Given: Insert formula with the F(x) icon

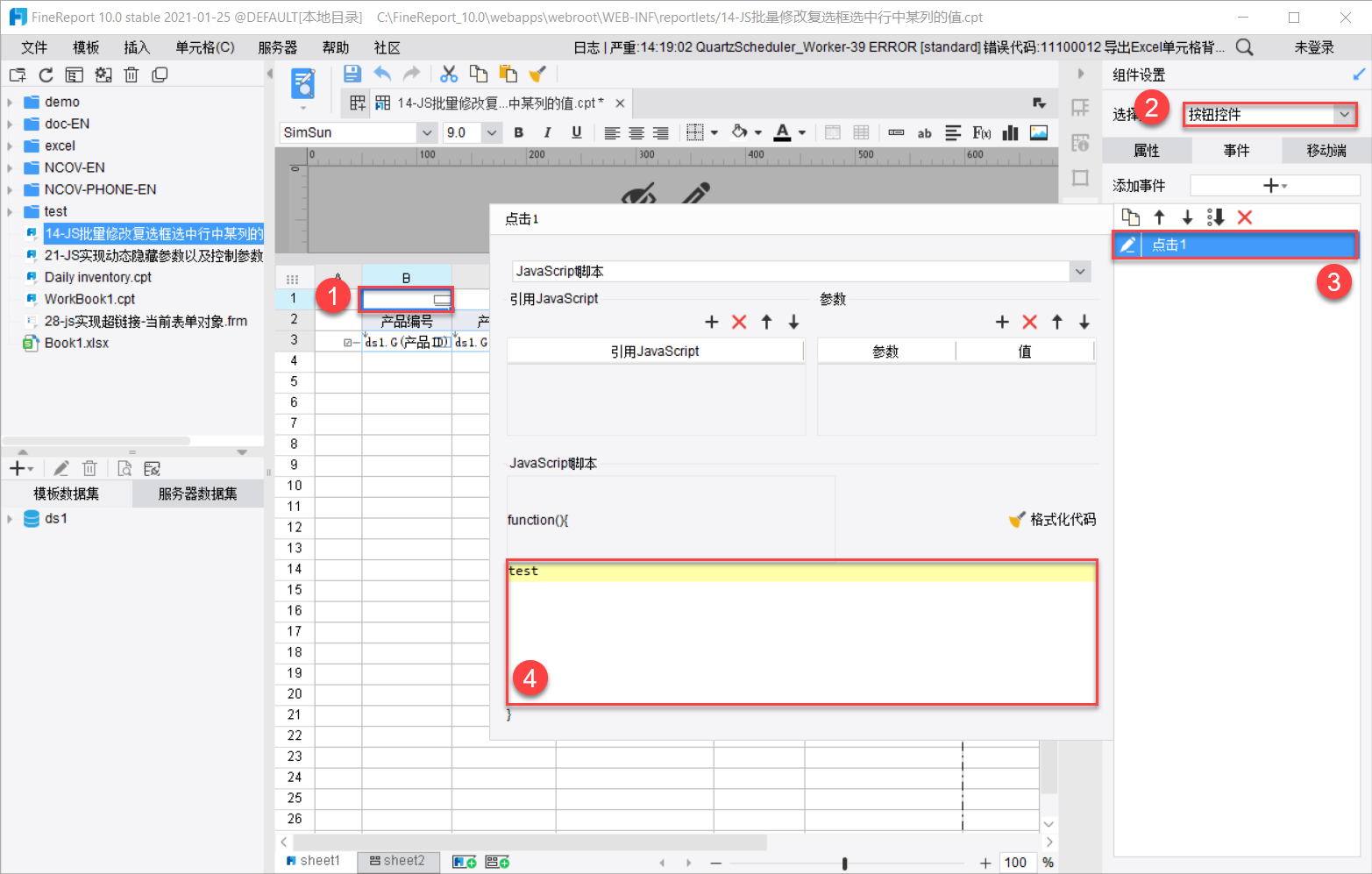Looking at the screenshot, I should 982,132.
